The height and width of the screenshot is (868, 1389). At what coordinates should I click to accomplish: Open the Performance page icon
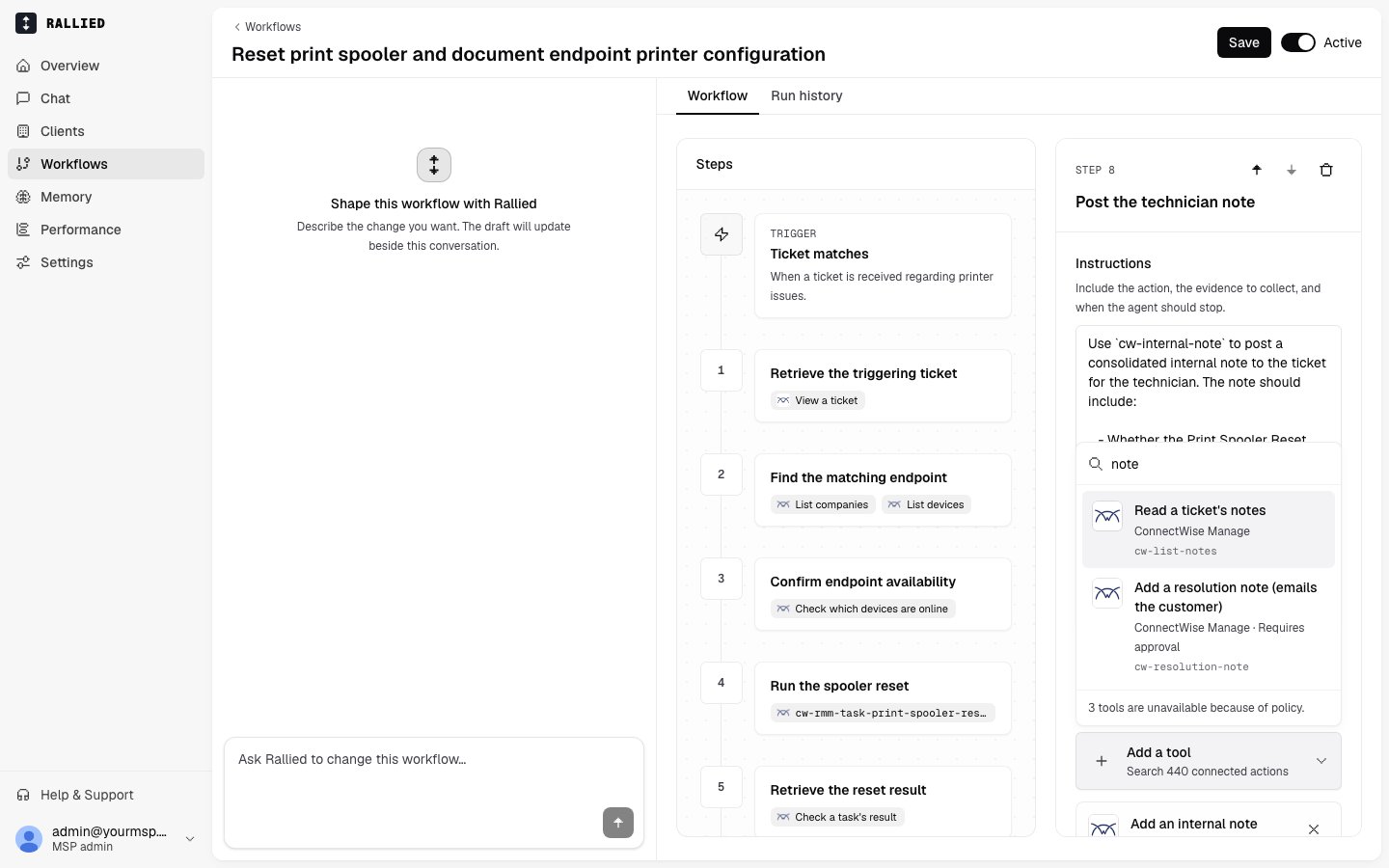(x=23, y=230)
